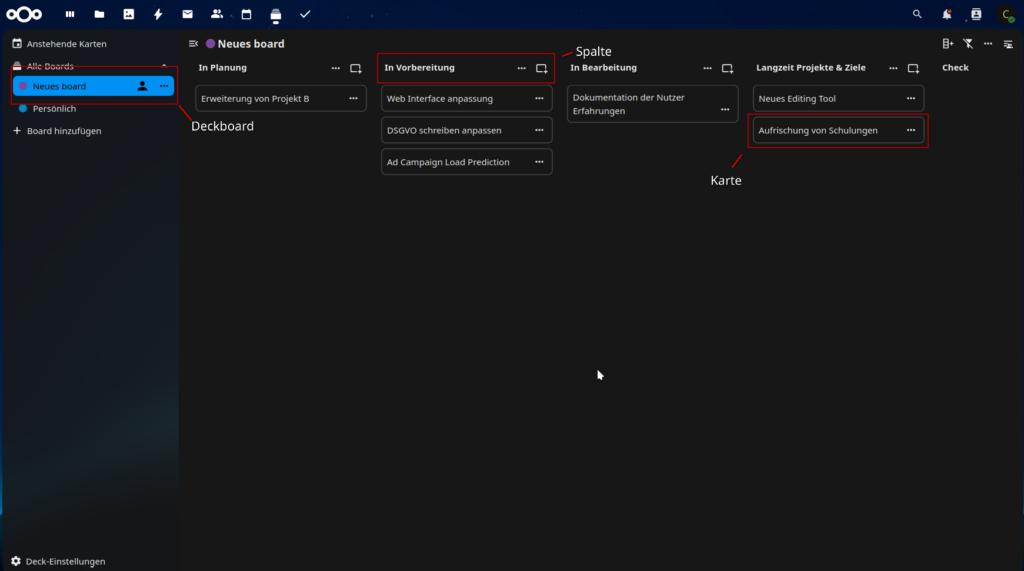This screenshot has width=1024, height=571.
Task: Open Deck-Einstellungen at bottom left
Action: click(65, 561)
